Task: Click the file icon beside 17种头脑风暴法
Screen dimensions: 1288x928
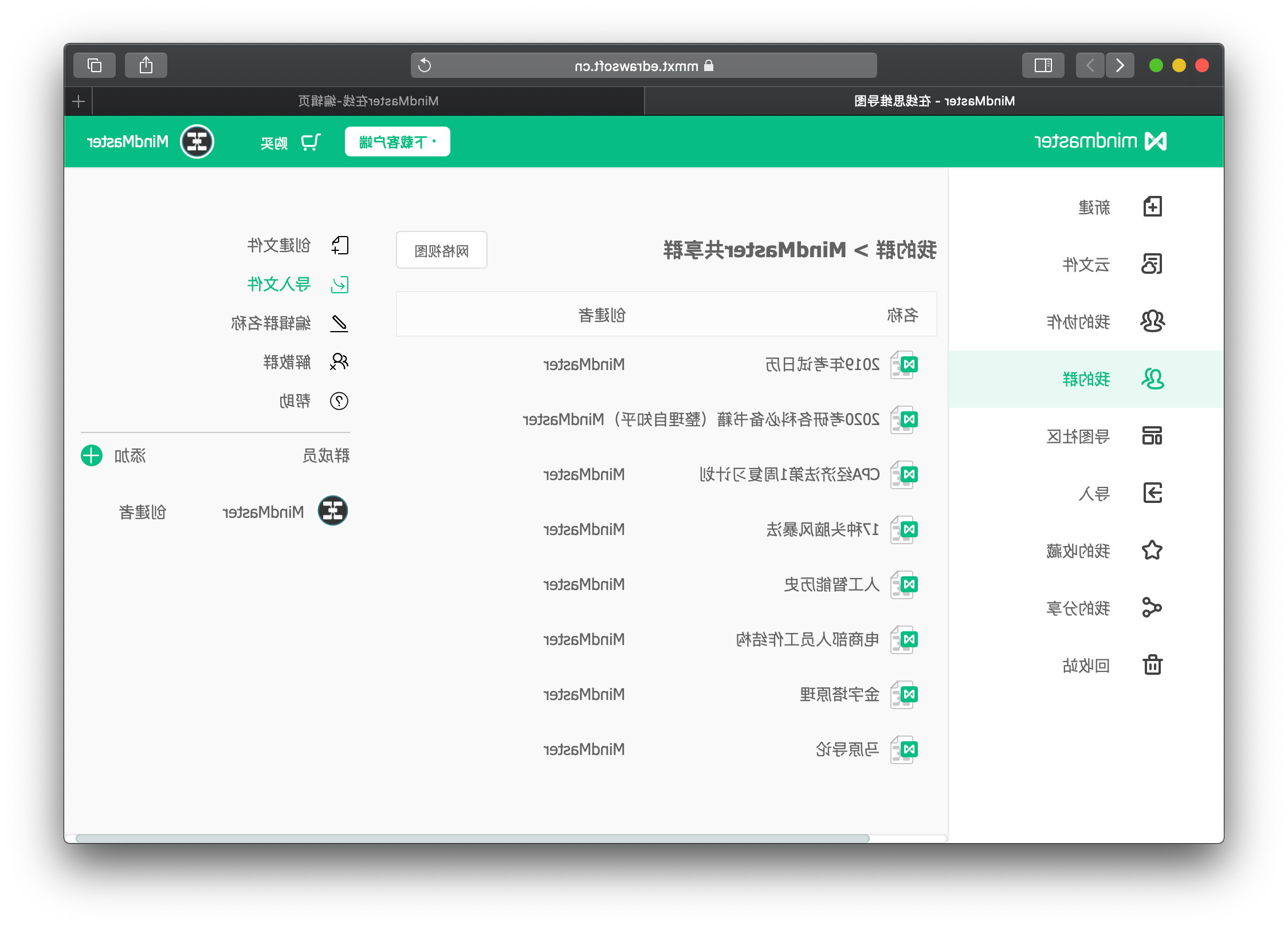Action: click(x=904, y=529)
